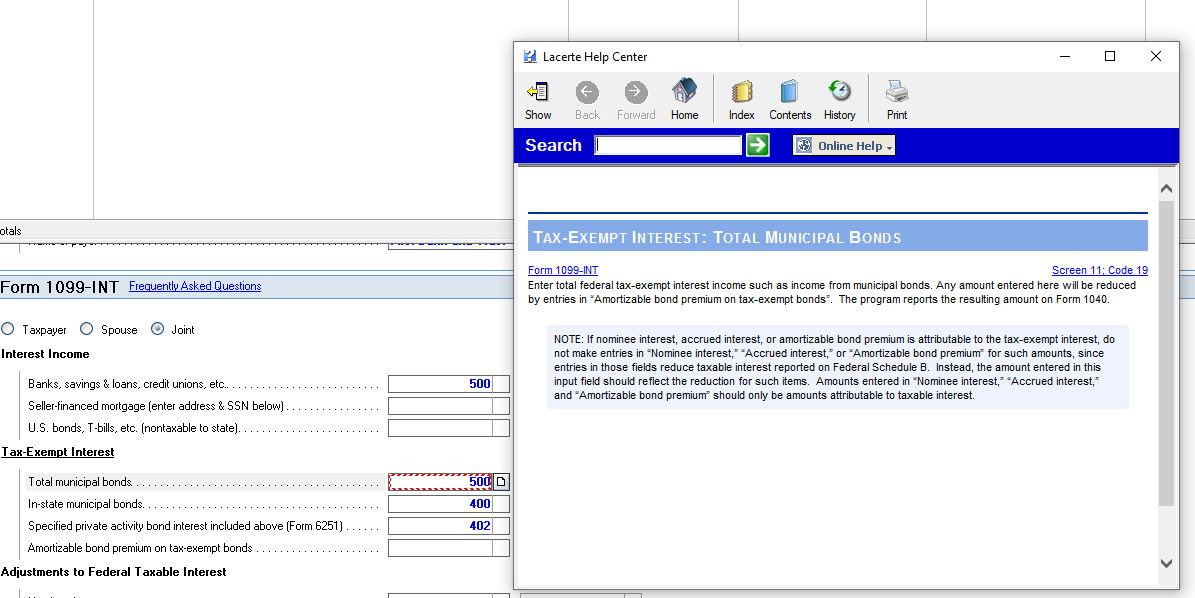Click the Total municipal bonds label

coord(80,482)
